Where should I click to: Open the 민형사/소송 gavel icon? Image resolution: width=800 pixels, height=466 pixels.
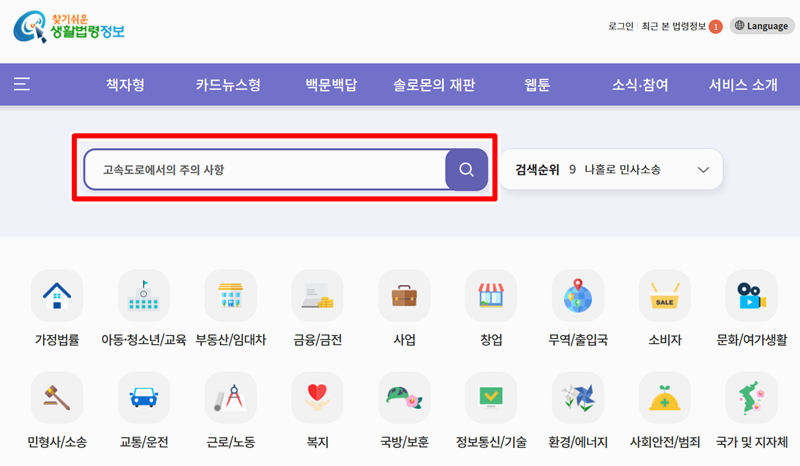click(x=57, y=398)
